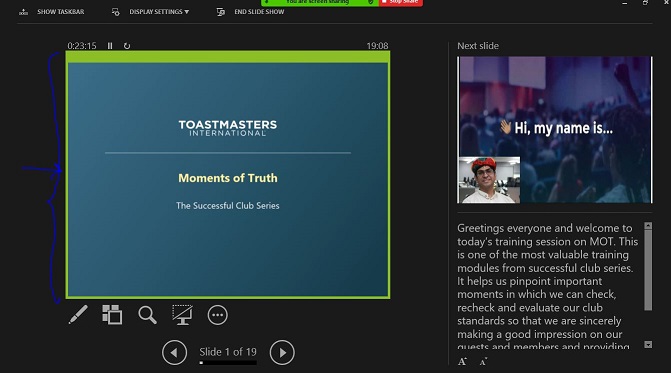Click notes scrollbar down arrow
Image resolution: width=671 pixels, height=373 pixels.
[x=648, y=344]
